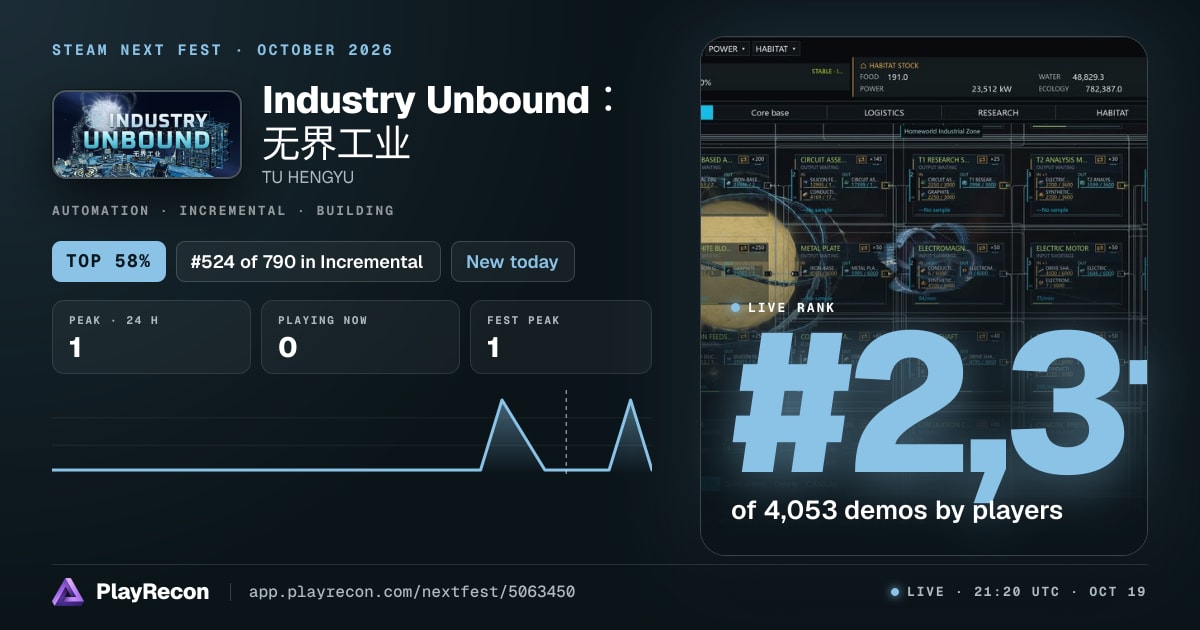
Task: Click the New today pill
Action: (513, 261)
